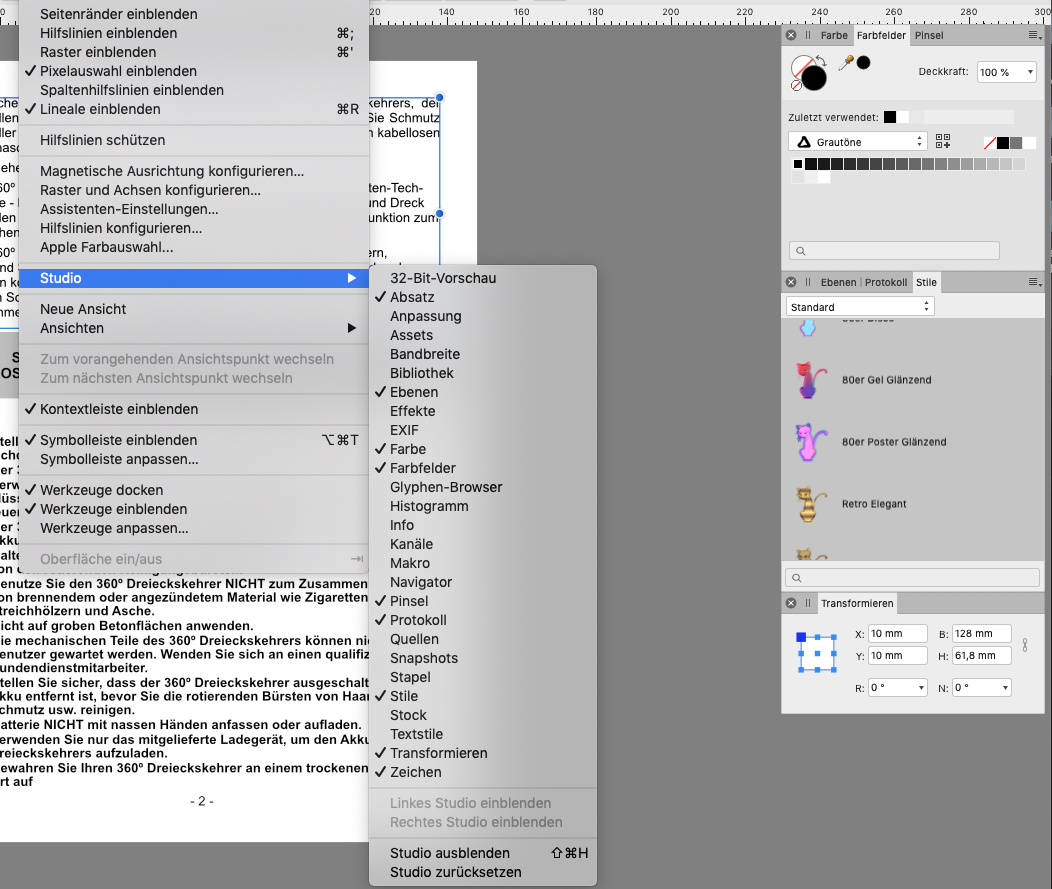The height and width of the screenshot is (889, 1052).
Task: Show the Histogramm studio panel
Action: click(429, 507)
